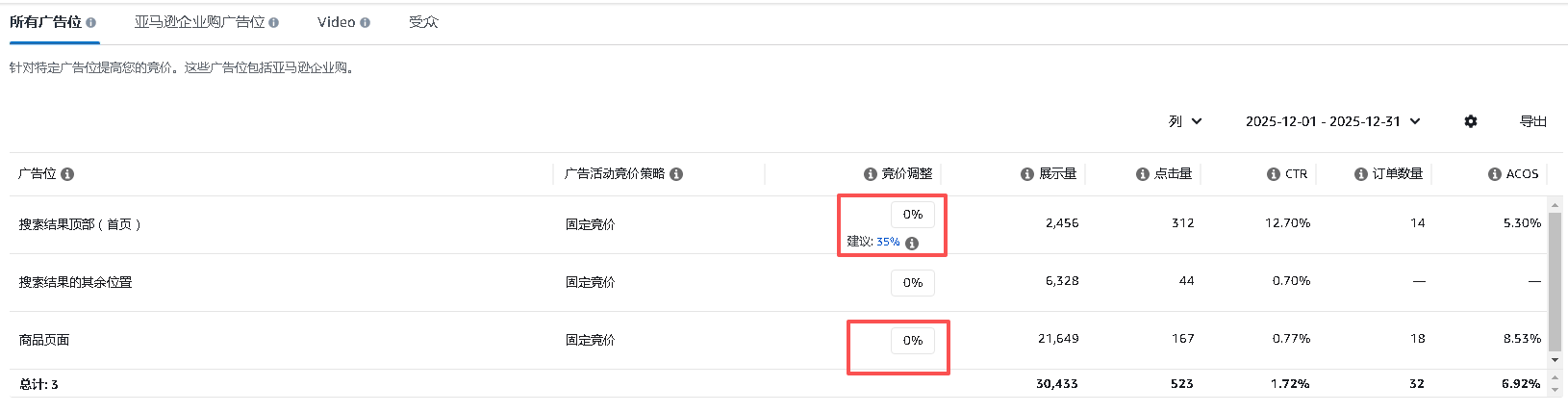Click info icon before 订单数量 header
This screenshot has height=413, width=1568.
1361,174
